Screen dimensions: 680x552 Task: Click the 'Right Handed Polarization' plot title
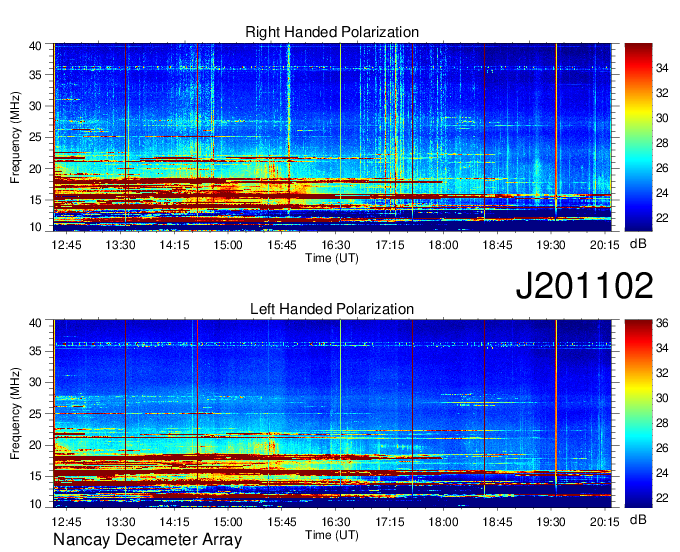[x=332, y=32]
